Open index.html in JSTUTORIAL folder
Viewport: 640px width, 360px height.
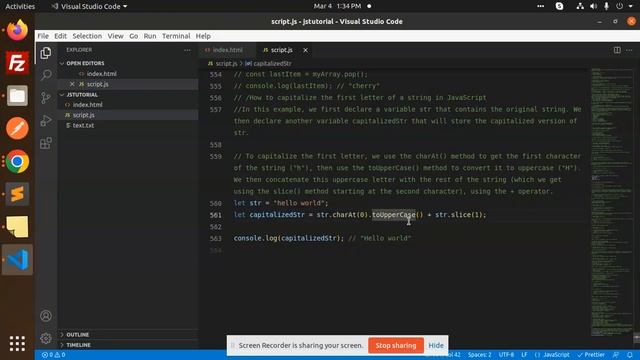[x=87, y=105]
